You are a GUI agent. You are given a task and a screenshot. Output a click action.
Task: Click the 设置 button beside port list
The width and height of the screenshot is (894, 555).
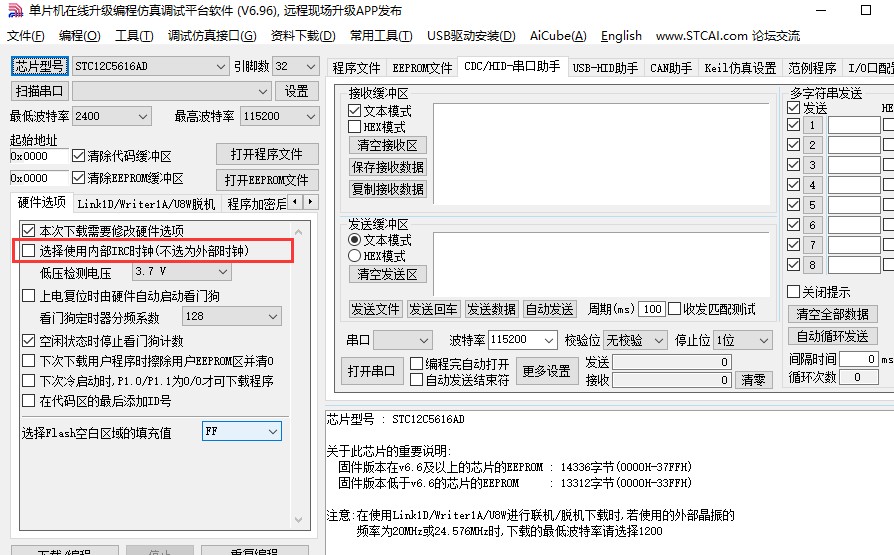tap(296, 91)
